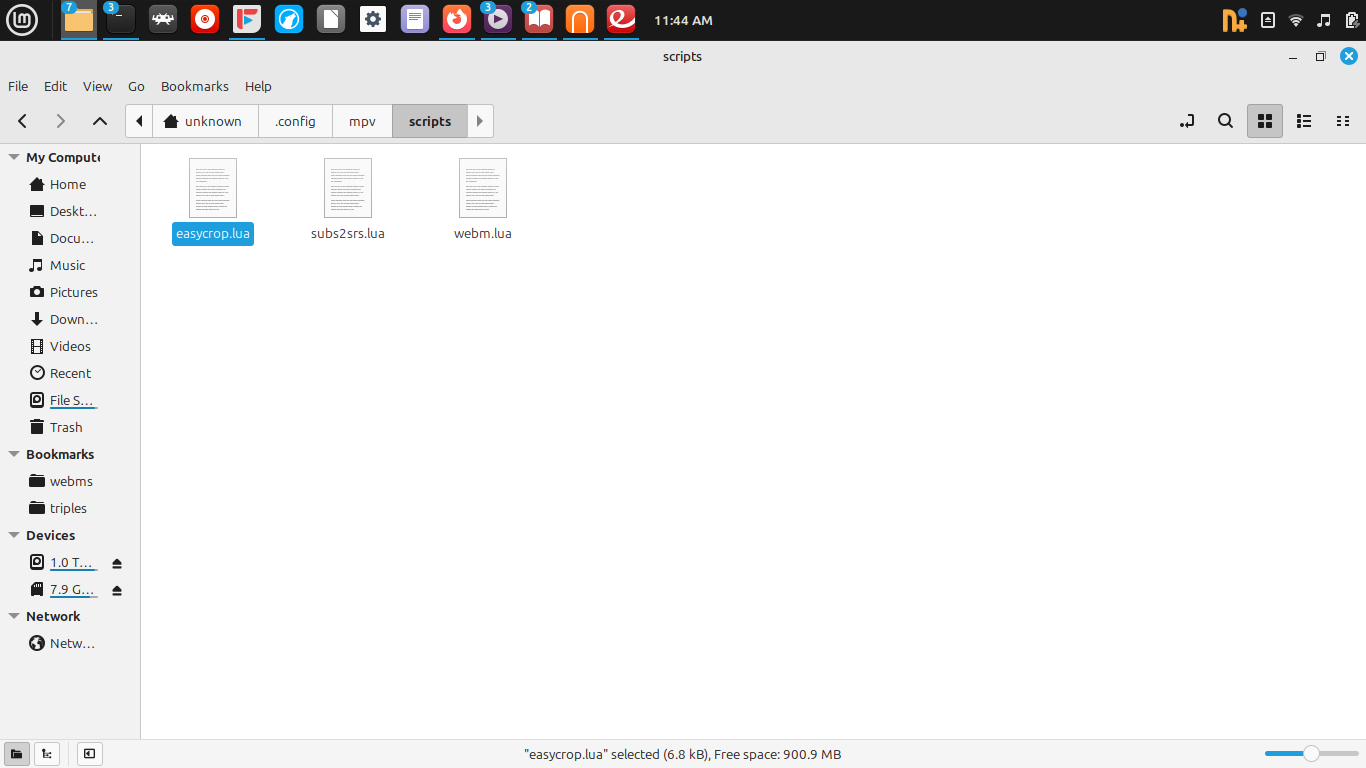The height and width of the screenshot is (768, 1366).
Task: Eject the 7.9 G… device
Action: [117, 590]
